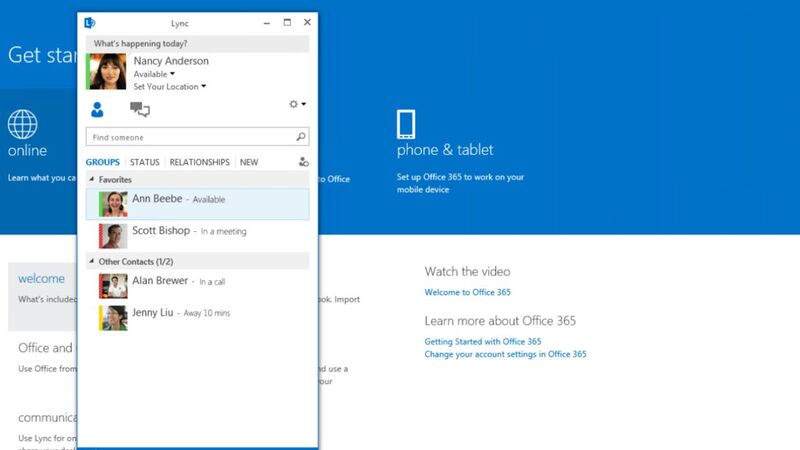
Task: Select the NEW tab
Action: pyautogui.click(x=248, y=162)
